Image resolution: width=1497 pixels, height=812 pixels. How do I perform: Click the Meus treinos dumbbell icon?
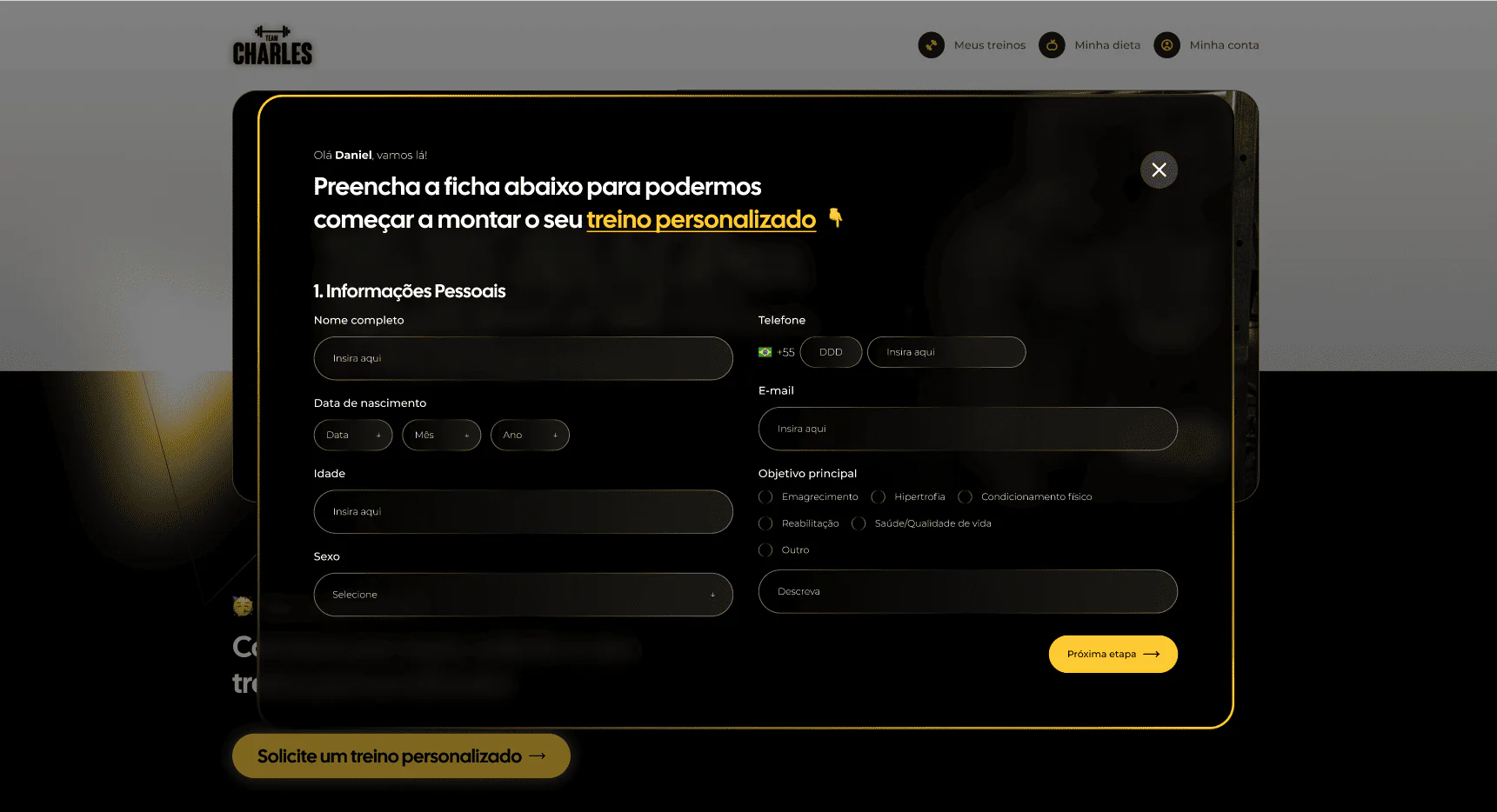pyautogui.click(x=931, y=45)
